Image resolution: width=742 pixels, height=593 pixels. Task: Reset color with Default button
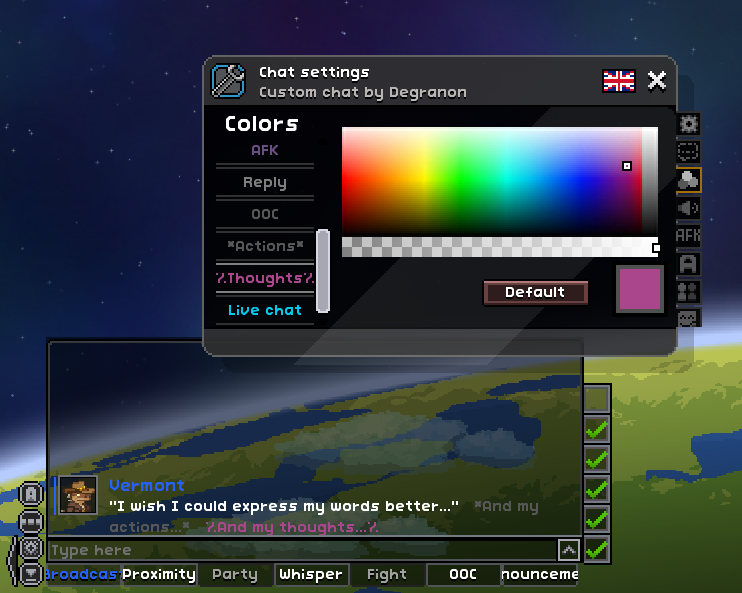[535, 292]
